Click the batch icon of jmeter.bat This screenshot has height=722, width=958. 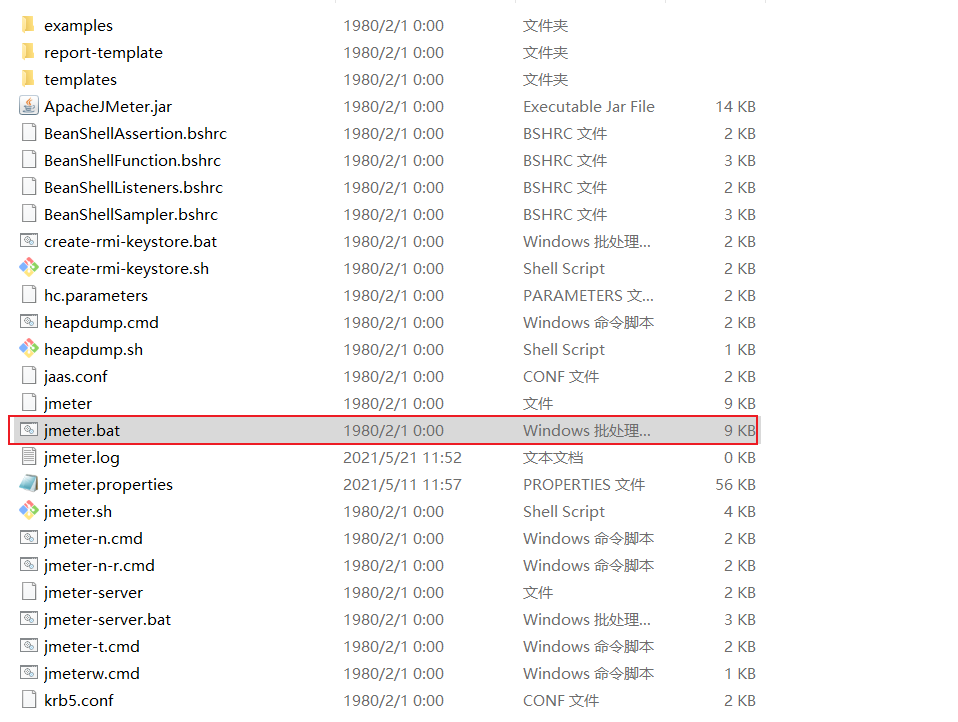click(x=29, y=429)
